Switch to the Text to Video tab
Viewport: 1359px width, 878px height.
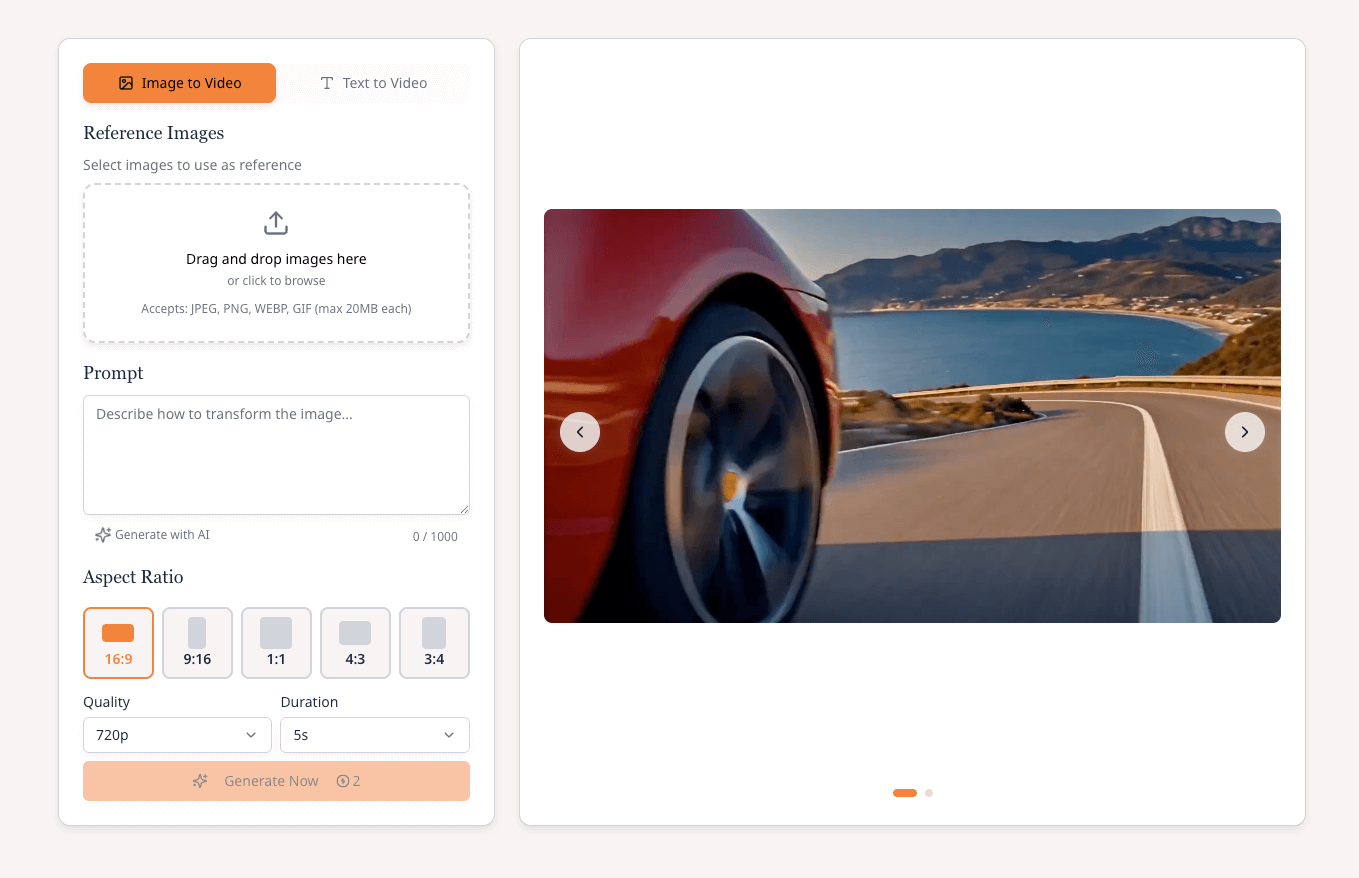(374, 83)
